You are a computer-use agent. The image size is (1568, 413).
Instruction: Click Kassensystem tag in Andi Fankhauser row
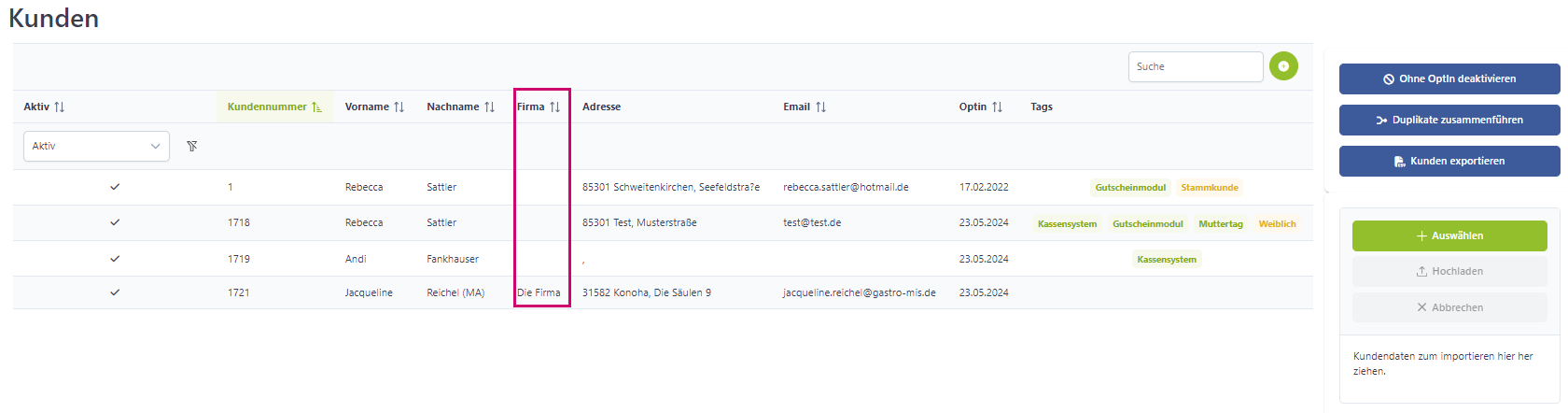click(x=1167, y=260)
